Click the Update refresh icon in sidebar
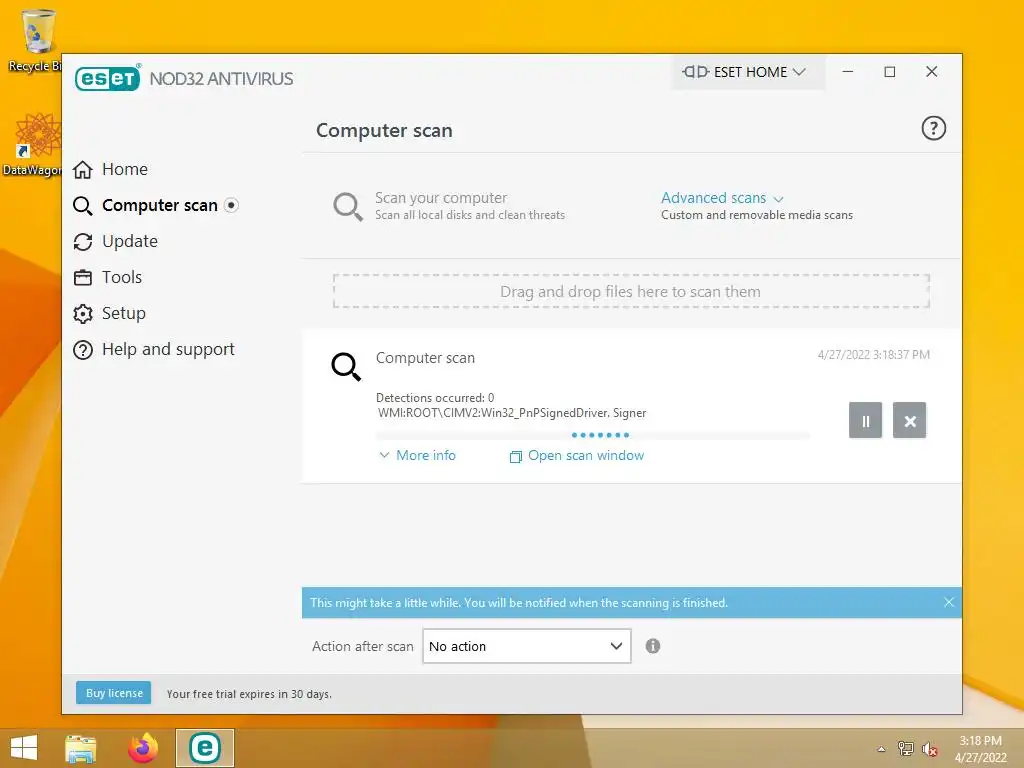 click(83, 242)
